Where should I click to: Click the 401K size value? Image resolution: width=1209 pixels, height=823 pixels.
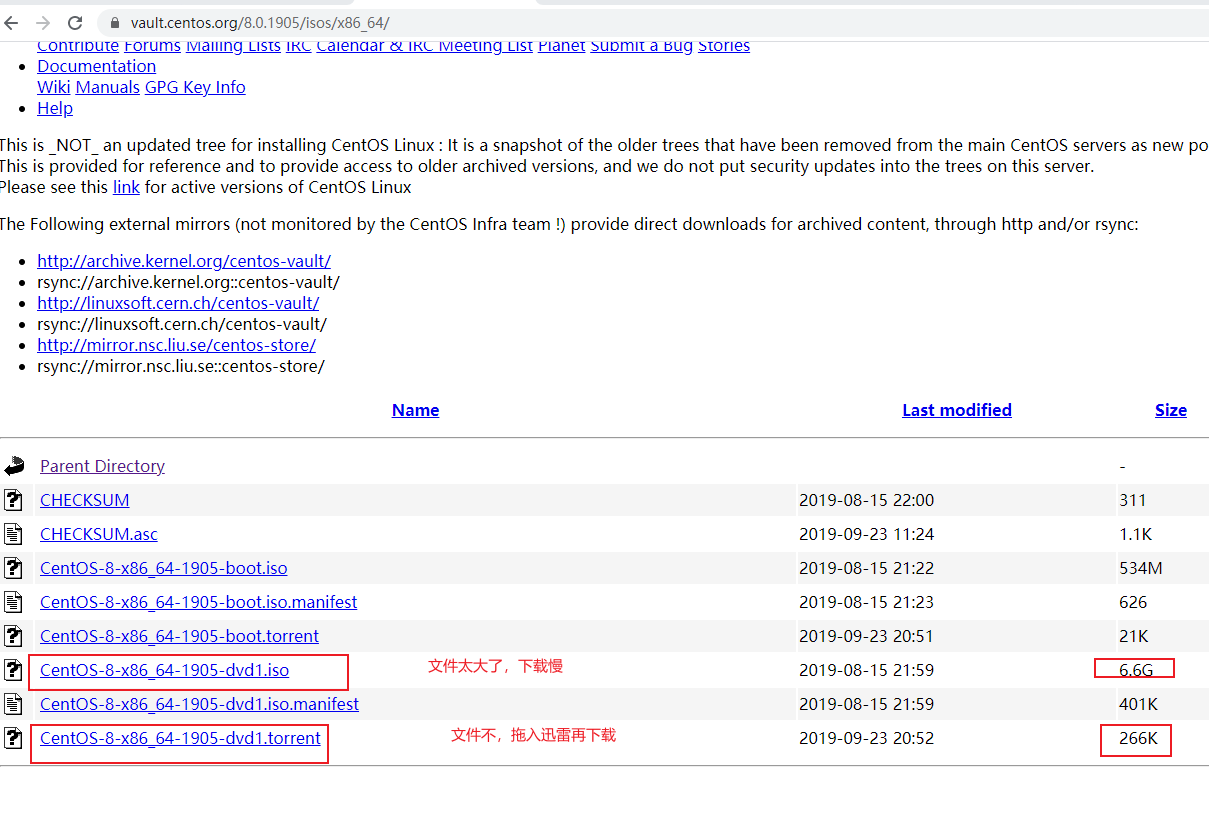click(x=1138, y=704)
